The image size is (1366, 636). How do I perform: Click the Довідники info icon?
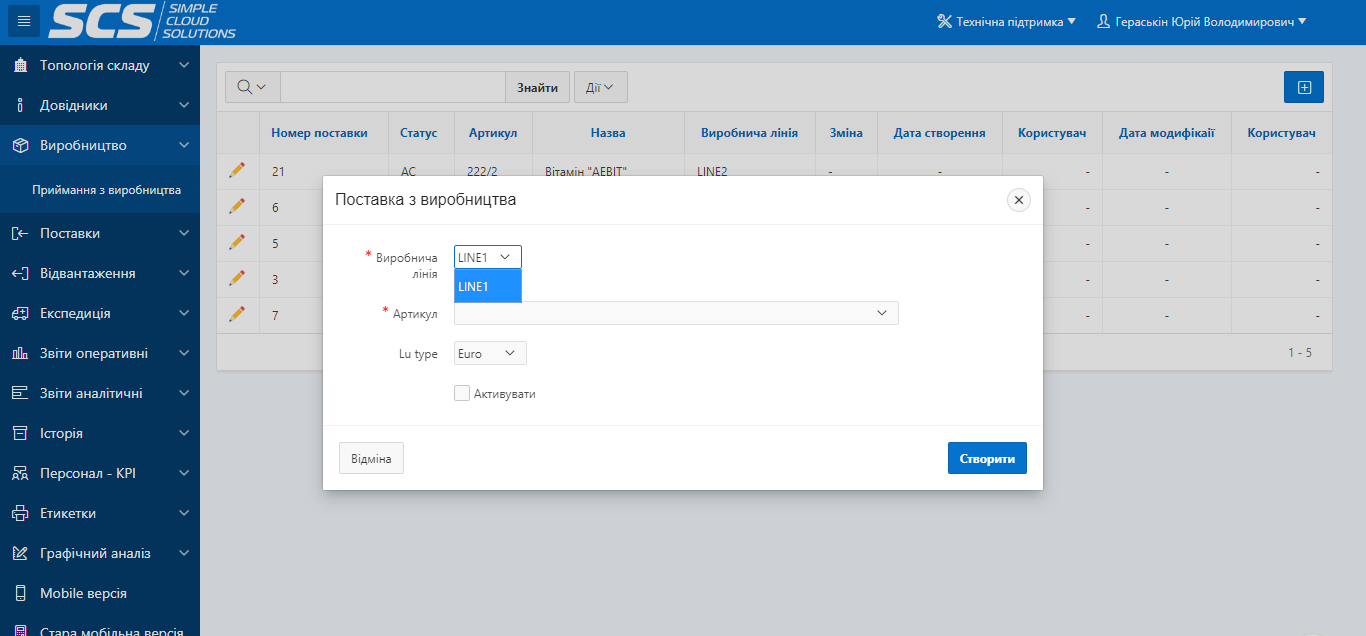[x=20, y=105]
